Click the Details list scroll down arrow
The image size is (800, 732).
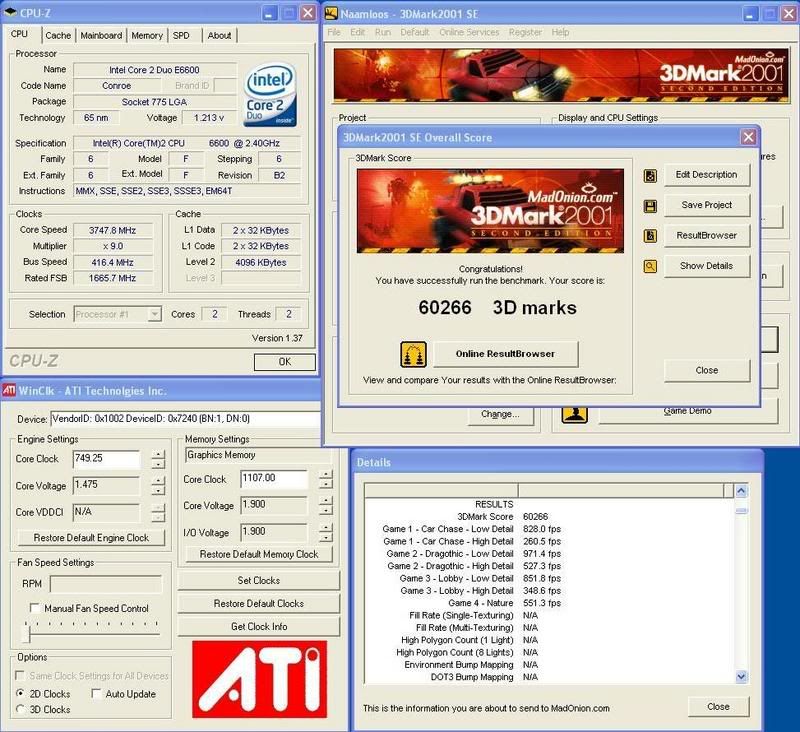(741, 676)
